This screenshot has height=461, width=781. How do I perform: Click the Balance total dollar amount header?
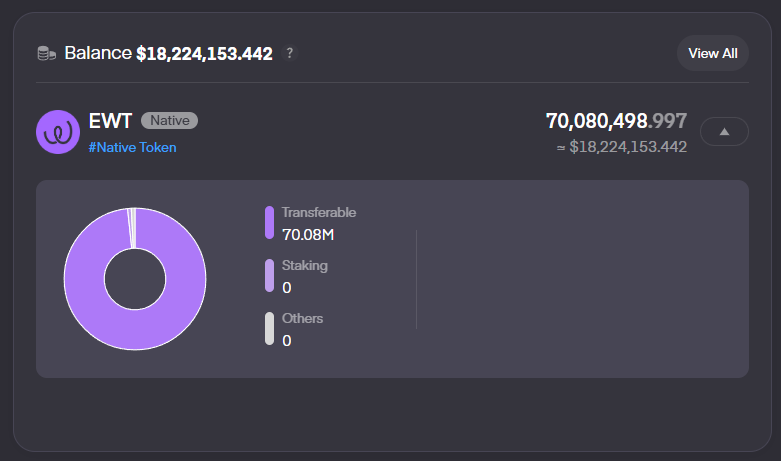(x=204, y=53)
